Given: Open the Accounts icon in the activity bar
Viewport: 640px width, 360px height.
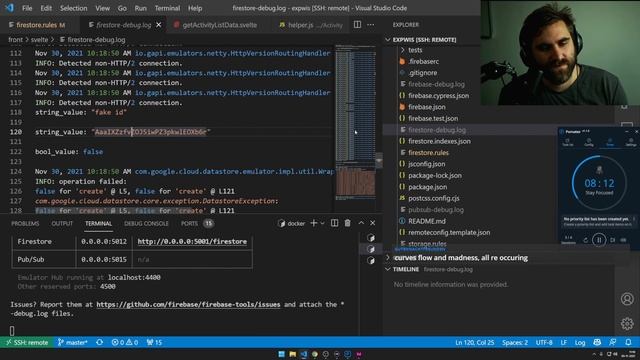Looking at the screenshot, I should point(627,299).
